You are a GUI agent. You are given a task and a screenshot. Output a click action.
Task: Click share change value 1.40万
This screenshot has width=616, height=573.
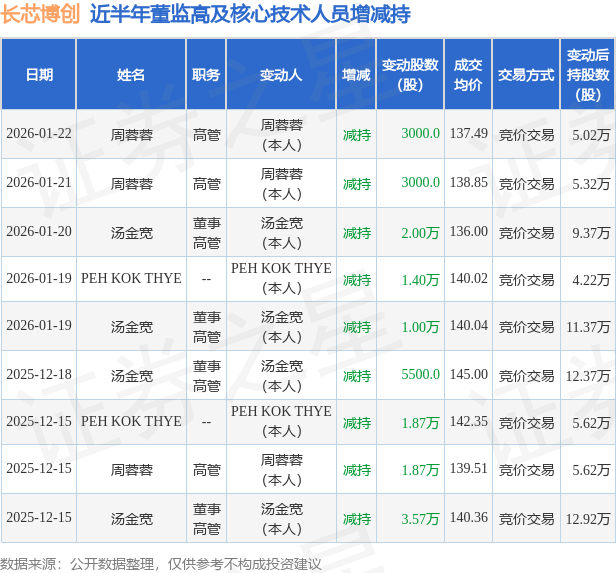420,280
